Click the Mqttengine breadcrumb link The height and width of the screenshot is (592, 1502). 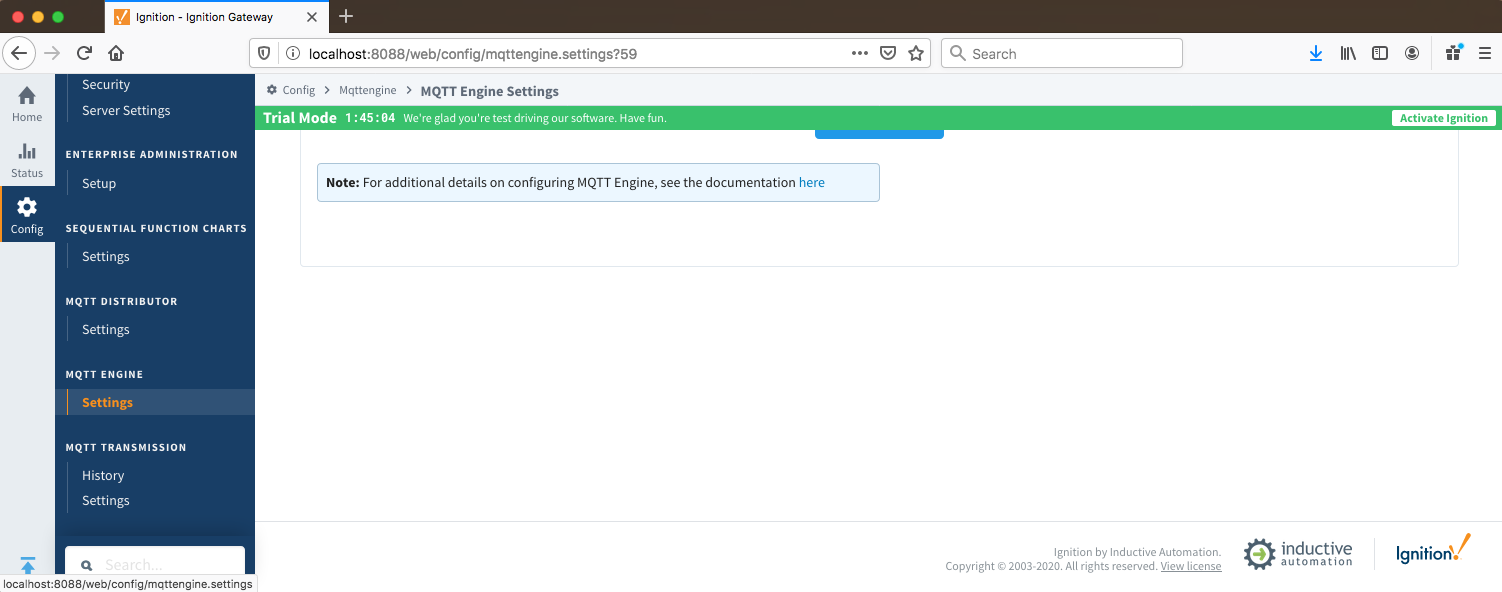coord(367,90)
